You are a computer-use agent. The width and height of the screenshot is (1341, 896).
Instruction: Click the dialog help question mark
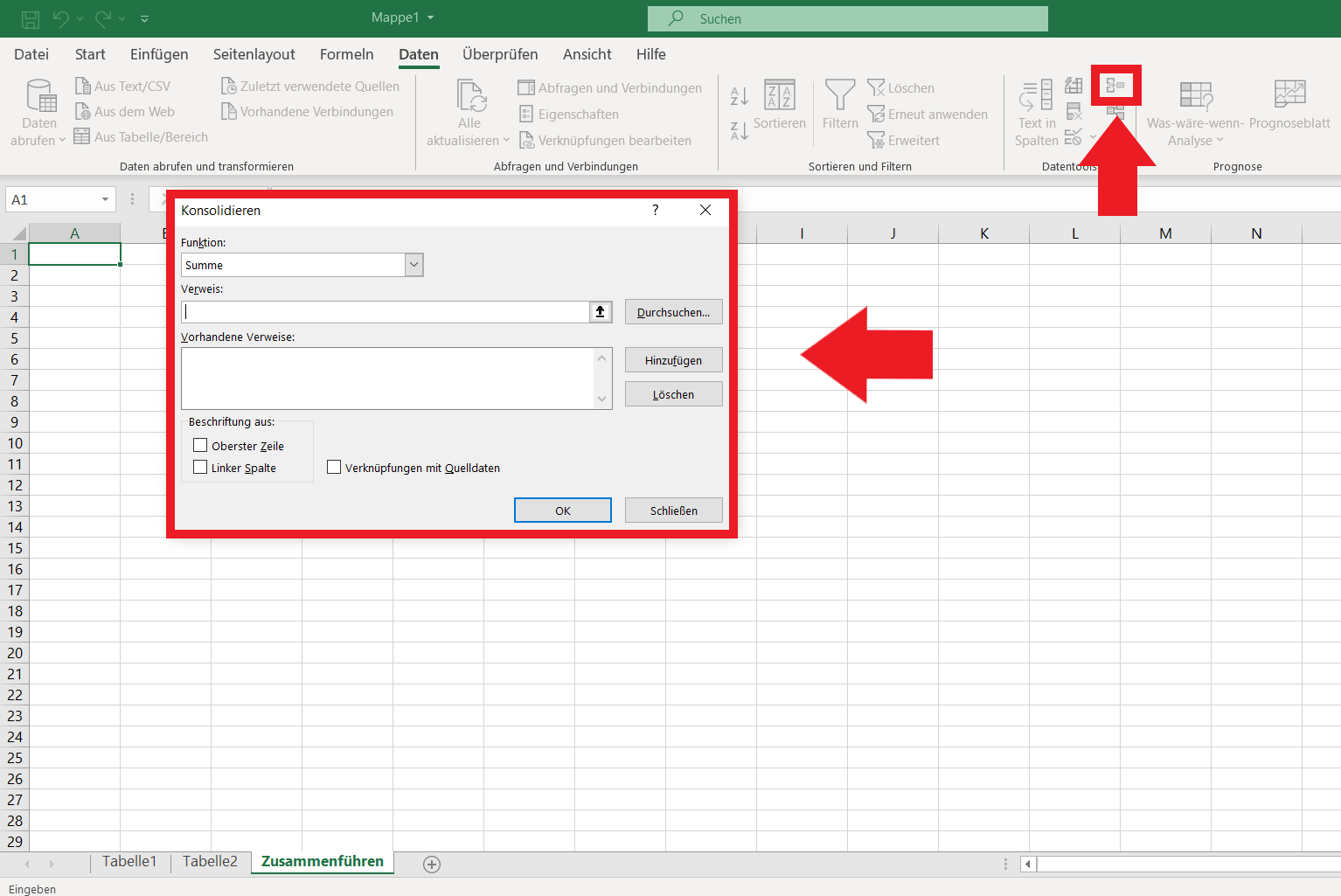[656, 210]
